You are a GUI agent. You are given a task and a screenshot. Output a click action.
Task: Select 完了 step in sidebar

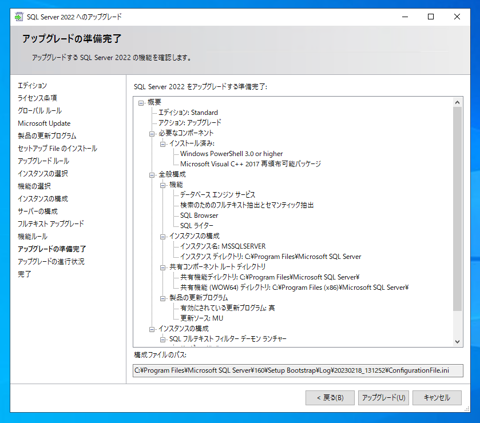(x=24, y=274)
